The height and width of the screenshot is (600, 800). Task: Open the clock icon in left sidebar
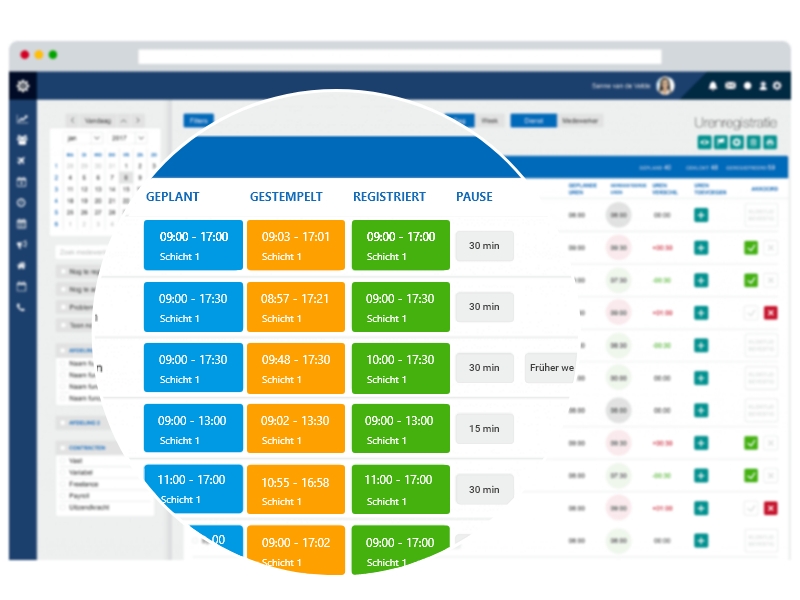pyautogui.click(x=21, y=203)
